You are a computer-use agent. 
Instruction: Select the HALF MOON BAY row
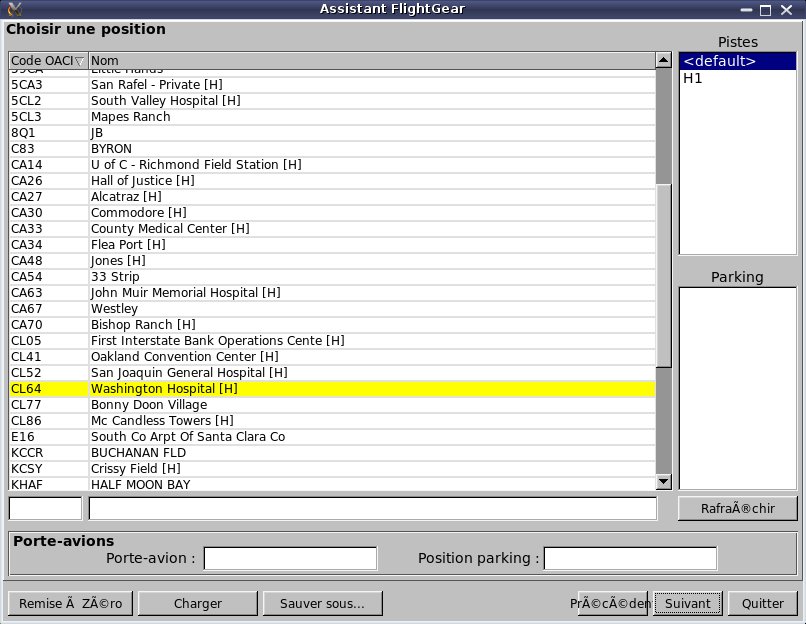[332, 484]
